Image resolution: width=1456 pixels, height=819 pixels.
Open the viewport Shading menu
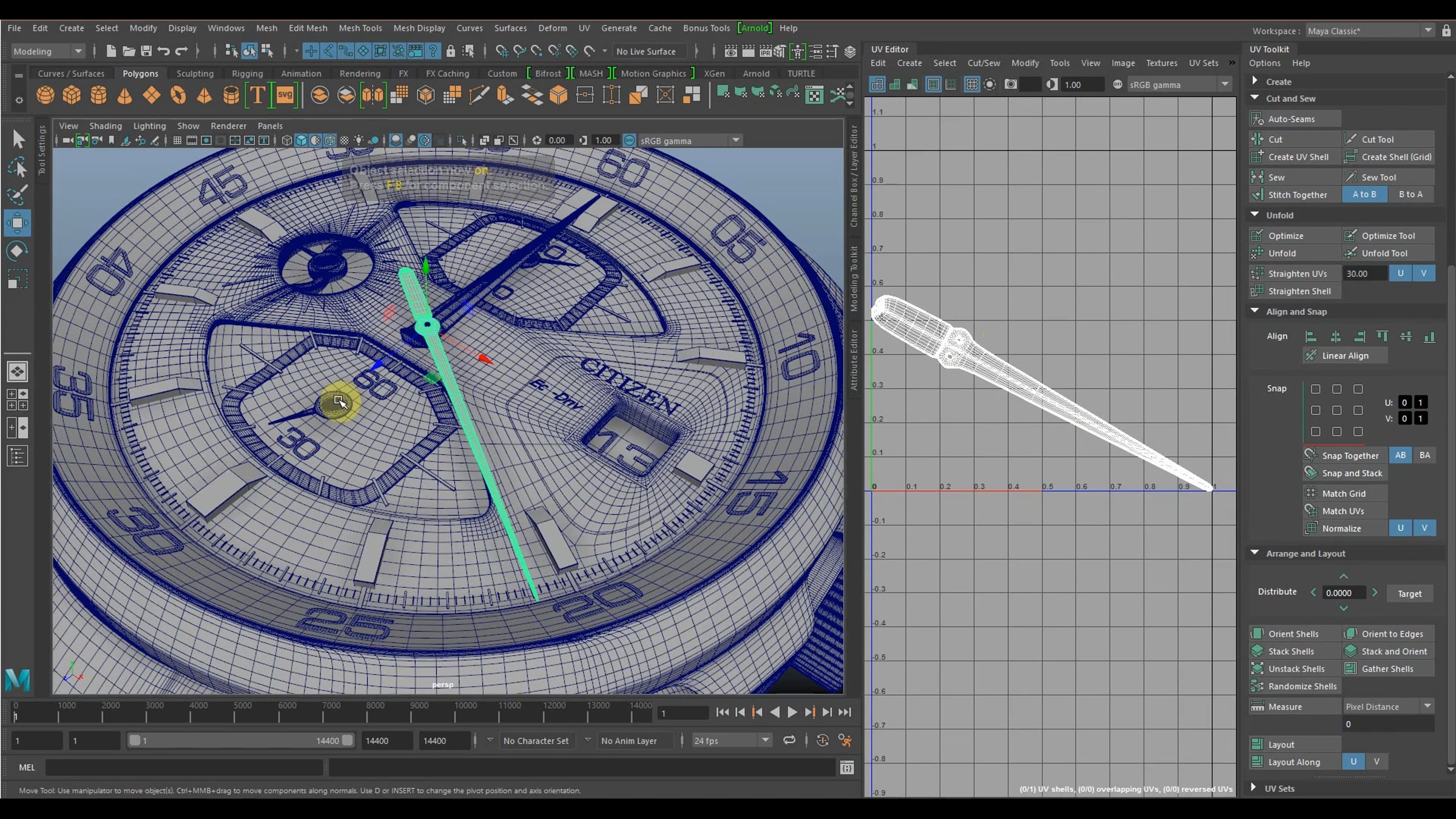point(106,126)
